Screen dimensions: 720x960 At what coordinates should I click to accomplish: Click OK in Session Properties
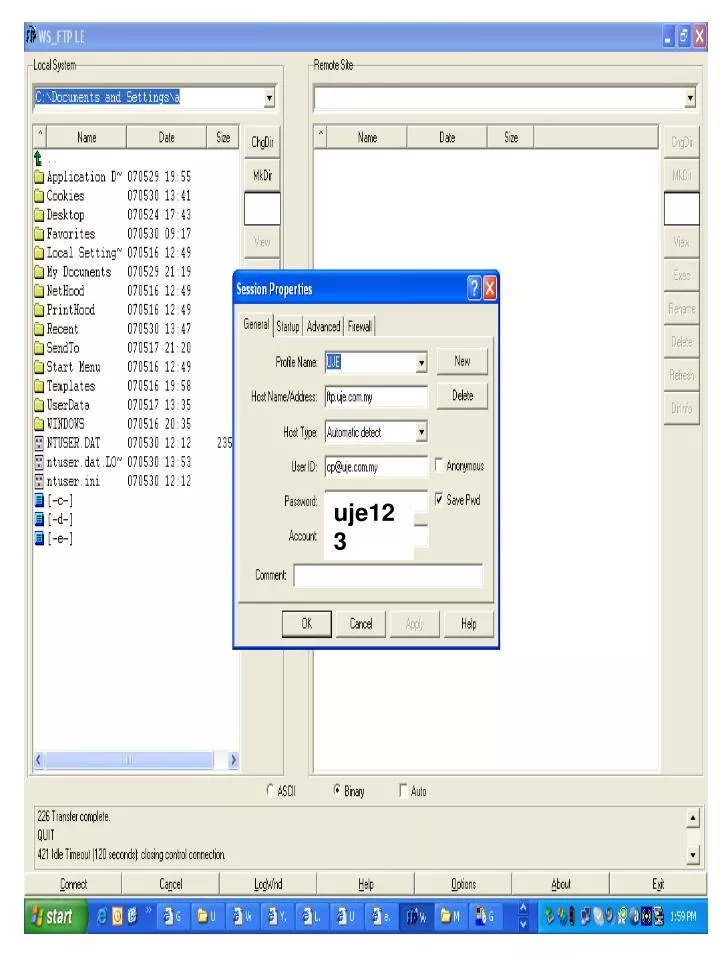(307, 623)
